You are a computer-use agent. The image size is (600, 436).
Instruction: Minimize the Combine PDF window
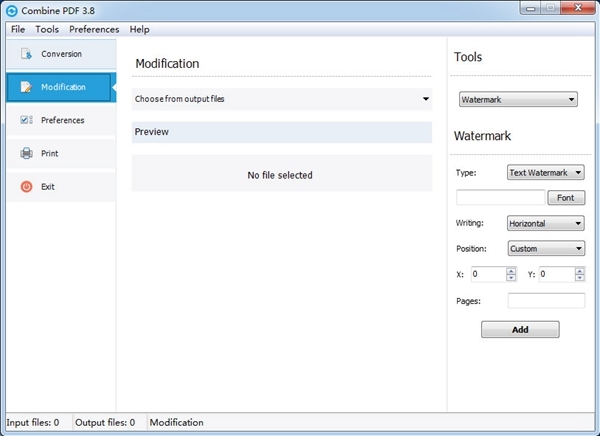click(x=531, y=8)
